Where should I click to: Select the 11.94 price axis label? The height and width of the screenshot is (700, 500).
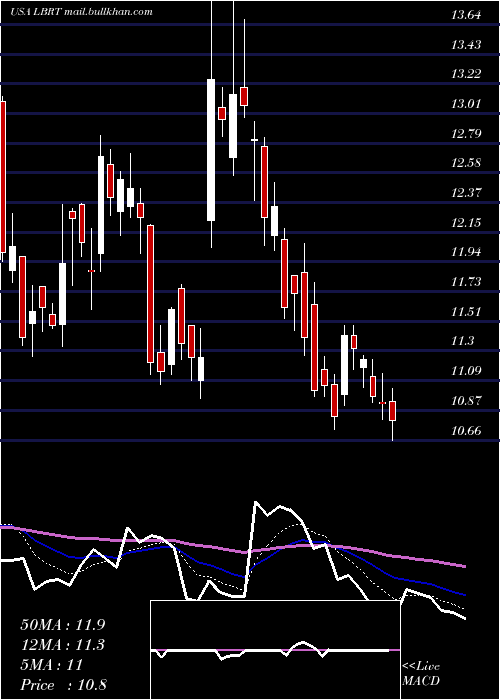coord(466,252)
